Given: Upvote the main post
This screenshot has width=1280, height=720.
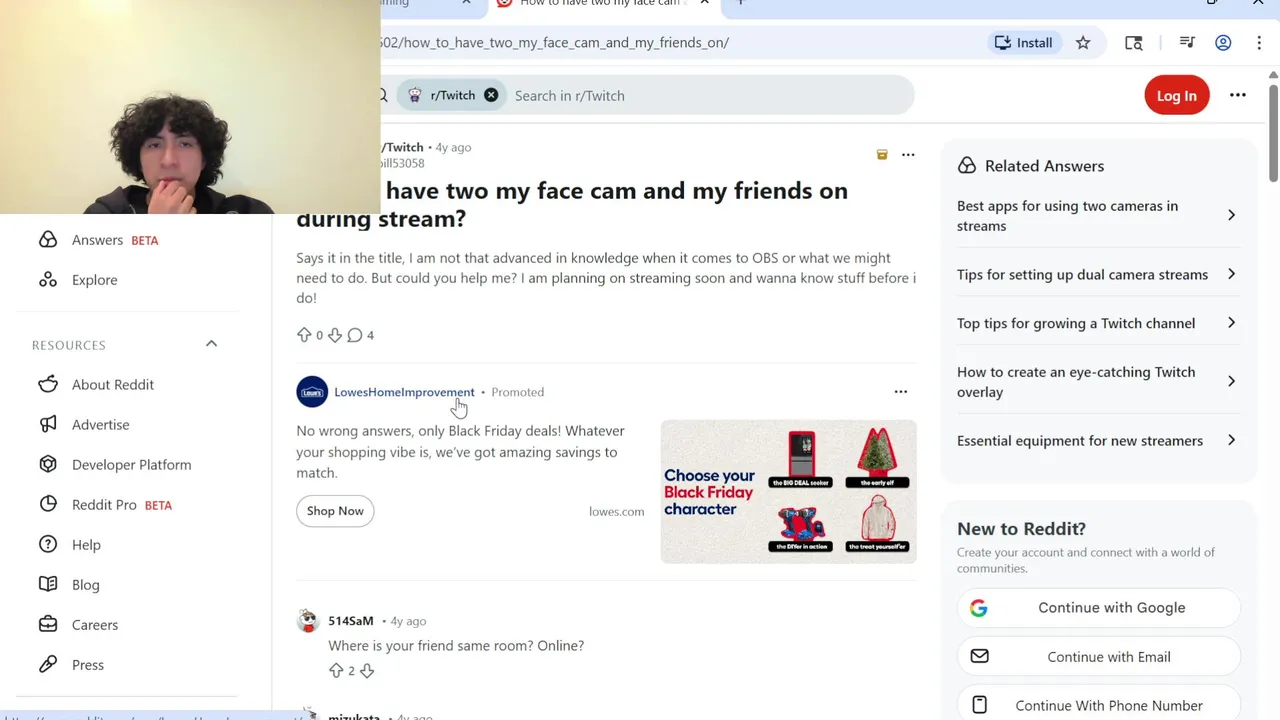Looking at the screenshot, I should pyautogui.click(x=304, y=335).
